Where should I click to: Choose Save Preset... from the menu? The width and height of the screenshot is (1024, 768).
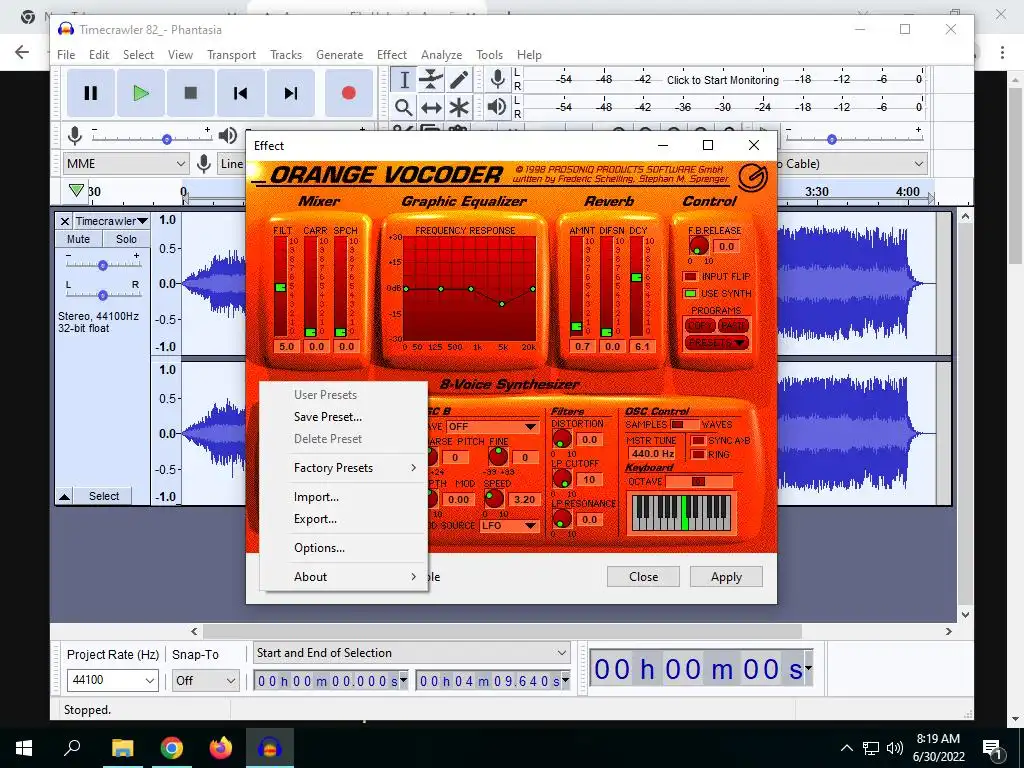point(328,417)
